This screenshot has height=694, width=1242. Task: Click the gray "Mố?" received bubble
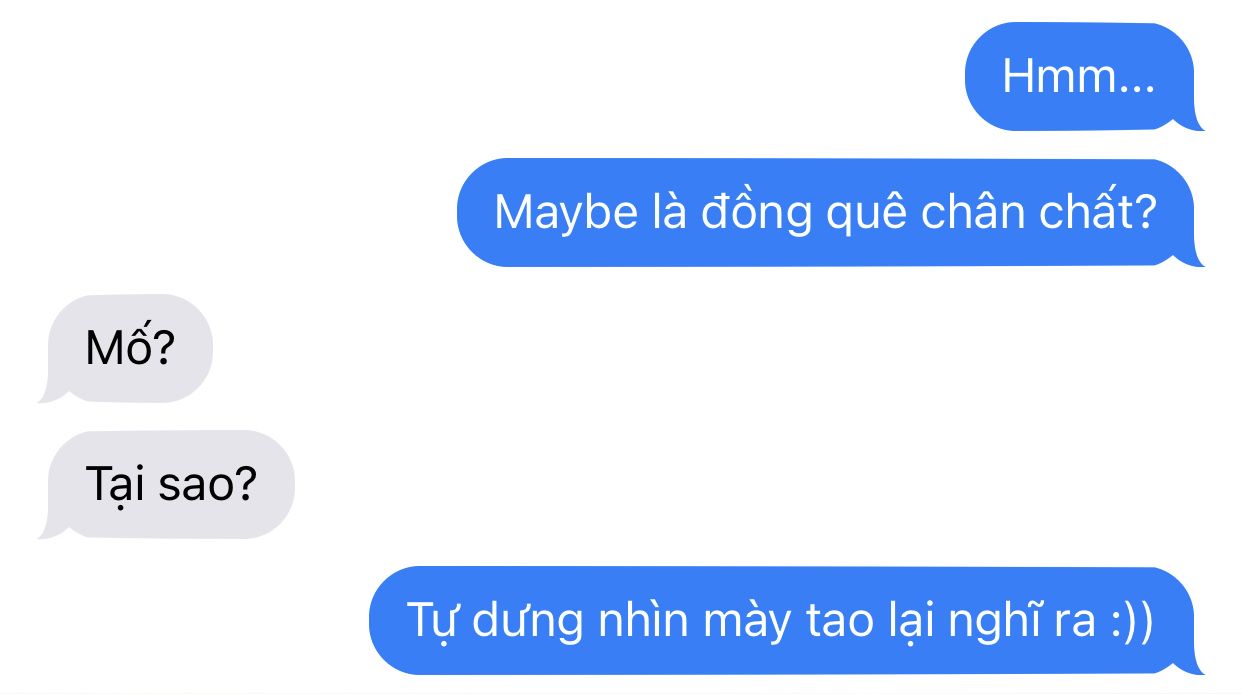[127, 348]
